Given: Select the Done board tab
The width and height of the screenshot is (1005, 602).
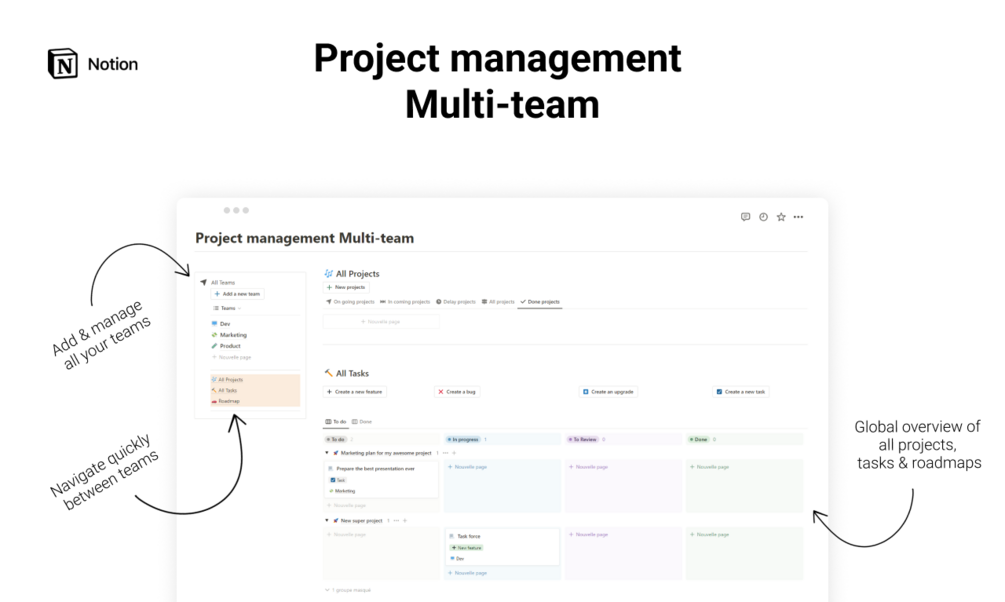Looking at the screenshot, I should click(362, 422).
